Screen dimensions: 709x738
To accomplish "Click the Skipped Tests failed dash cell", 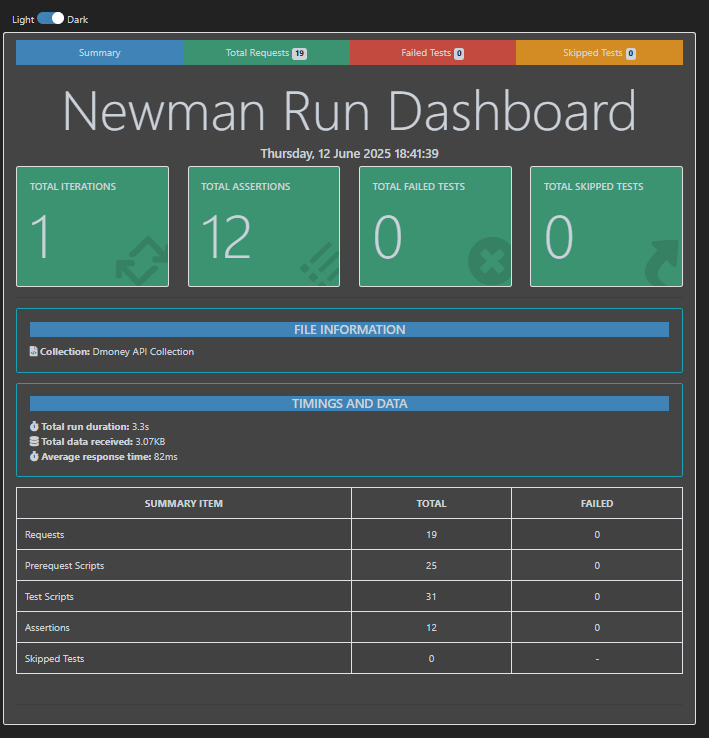I will click(x=597, y=658).
